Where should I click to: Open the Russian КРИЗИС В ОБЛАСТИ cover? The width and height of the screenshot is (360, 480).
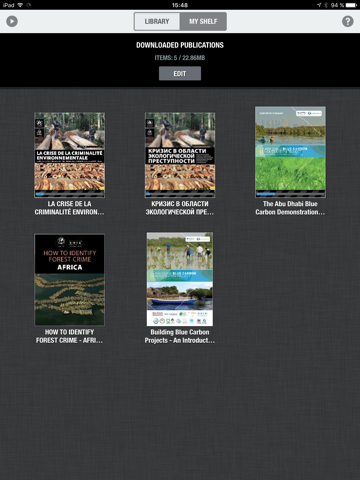[180, 155]
